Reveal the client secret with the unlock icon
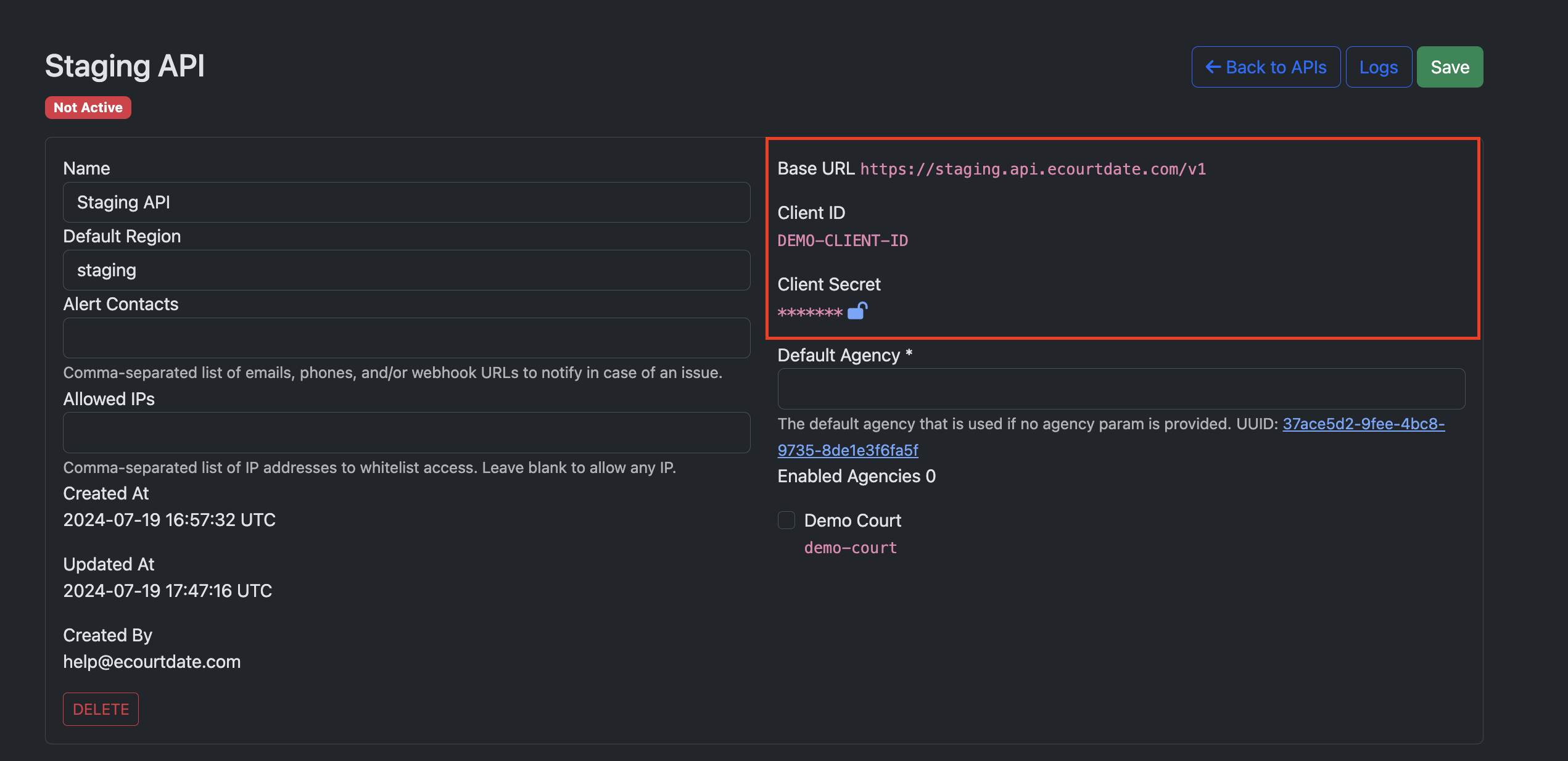1568x761 pixels. 857,311
